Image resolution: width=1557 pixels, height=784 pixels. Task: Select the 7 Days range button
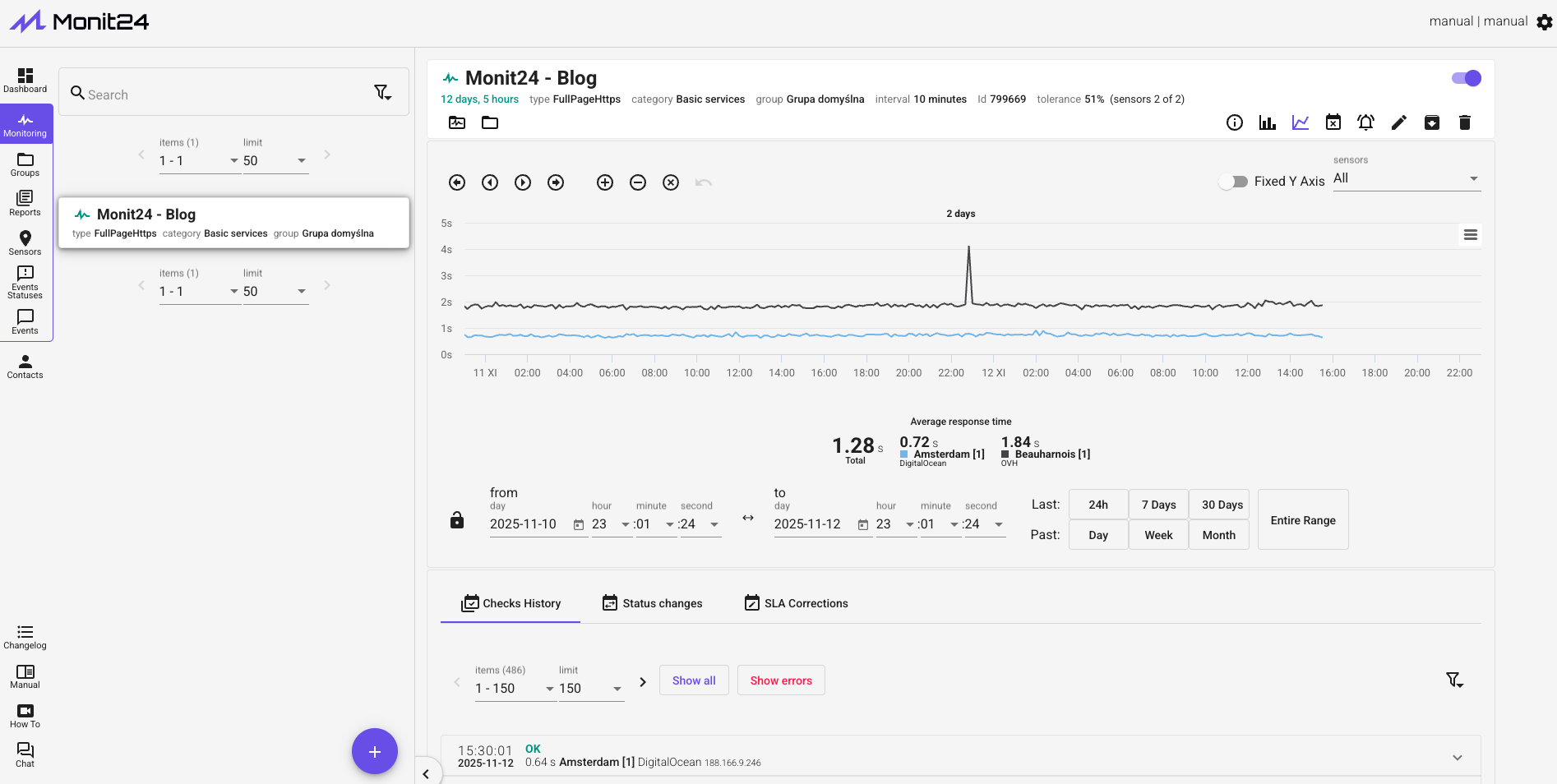pos(1158,505)
